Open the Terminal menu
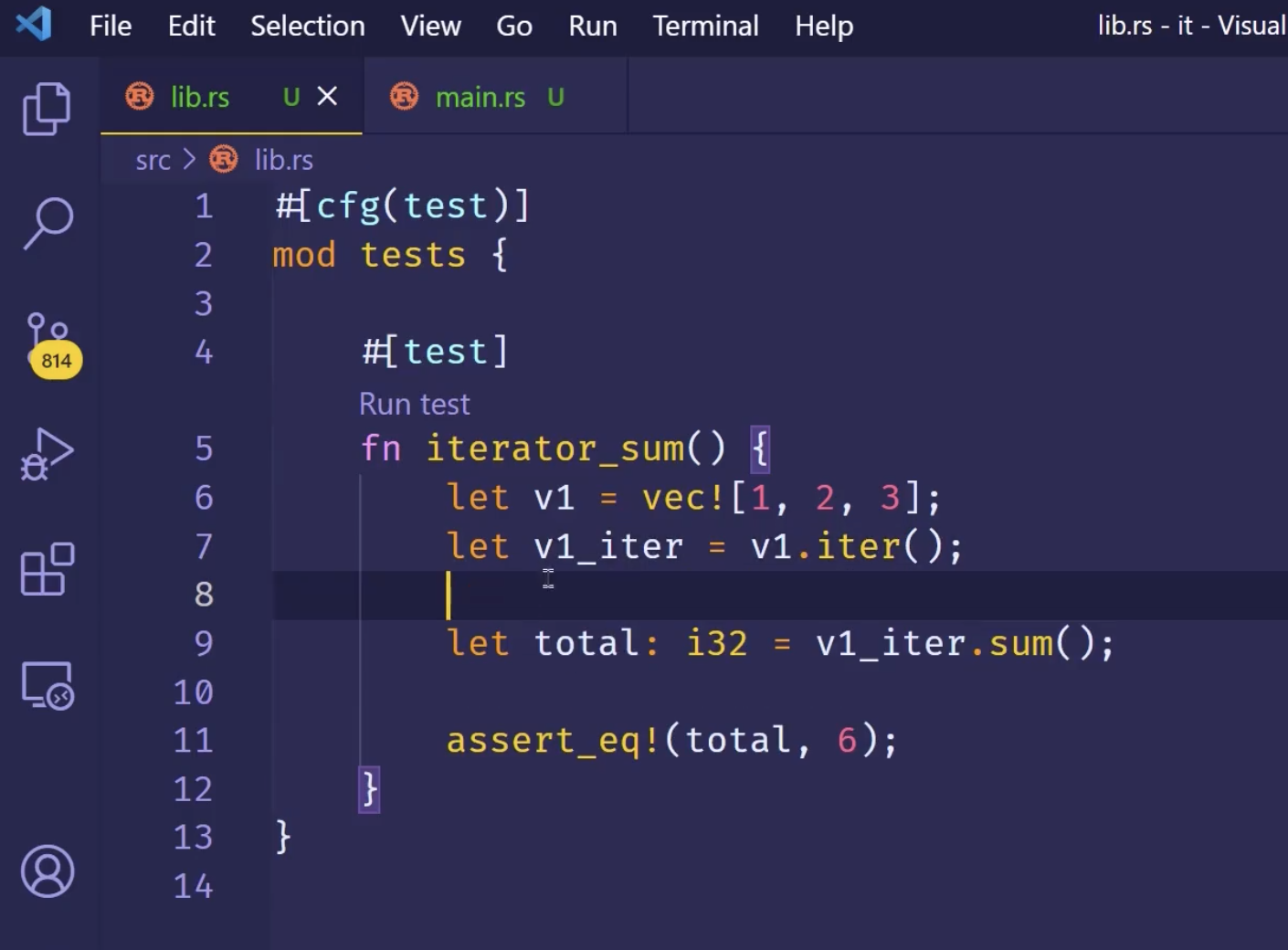 705,26
